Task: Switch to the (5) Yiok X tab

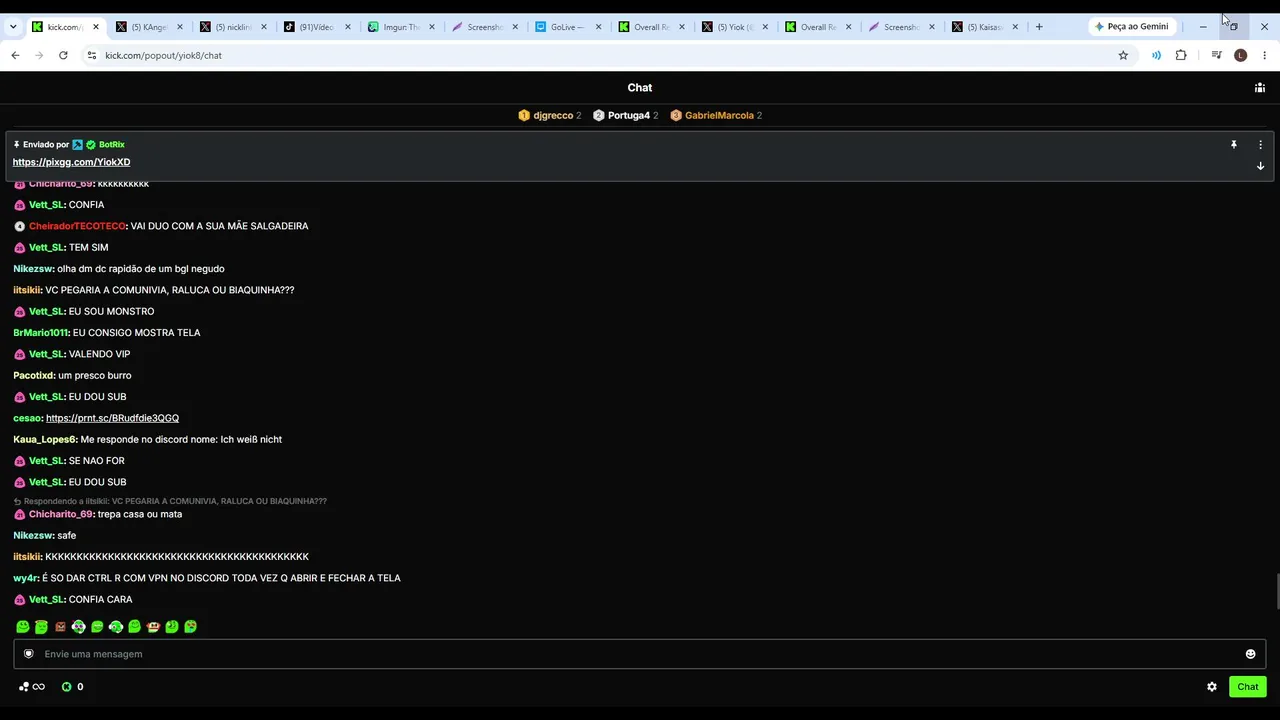Action: (734, 27)
